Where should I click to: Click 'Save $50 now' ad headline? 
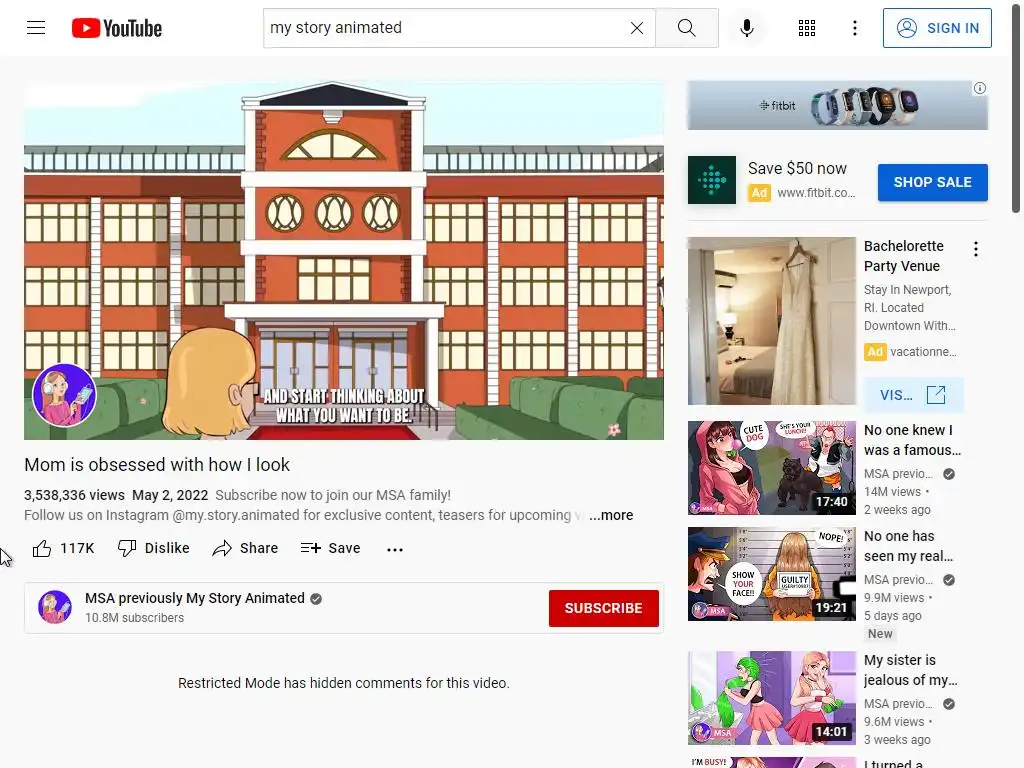(797, 168)
